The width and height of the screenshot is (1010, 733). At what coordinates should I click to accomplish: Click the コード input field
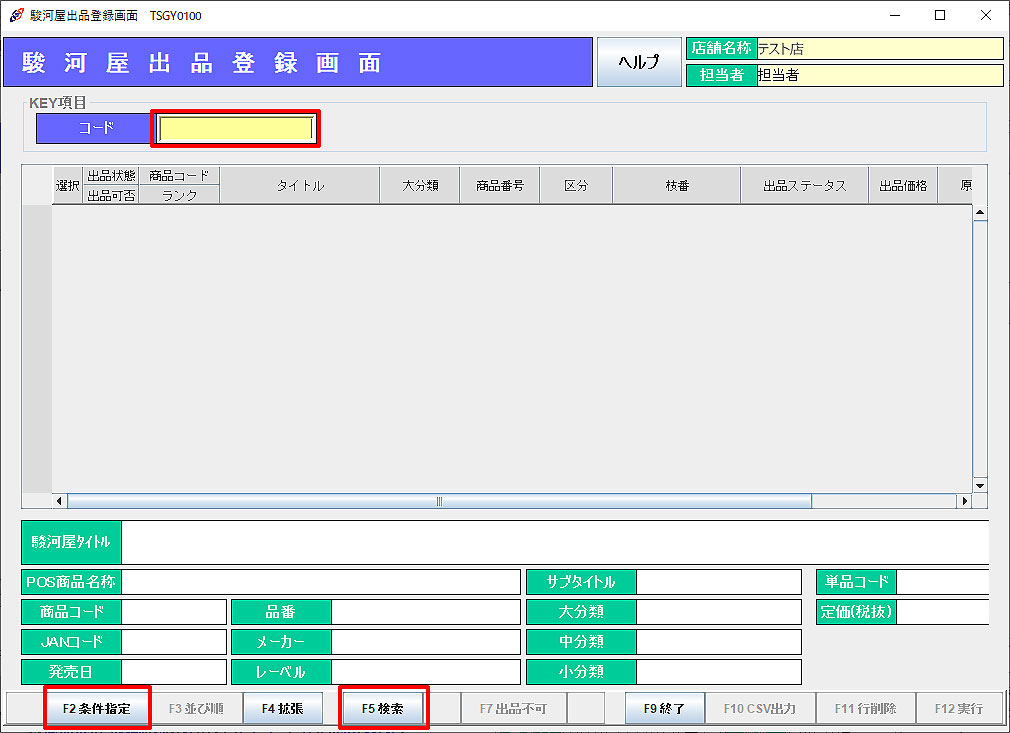(x=236, y=129)
